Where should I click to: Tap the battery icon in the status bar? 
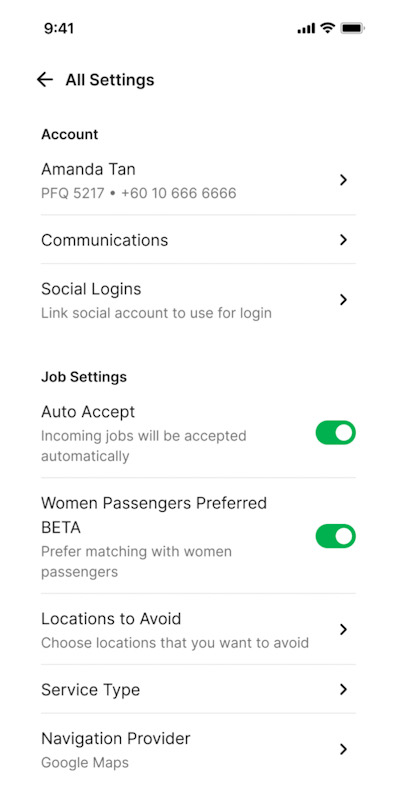pyautogui.click(x=353, y=28)
